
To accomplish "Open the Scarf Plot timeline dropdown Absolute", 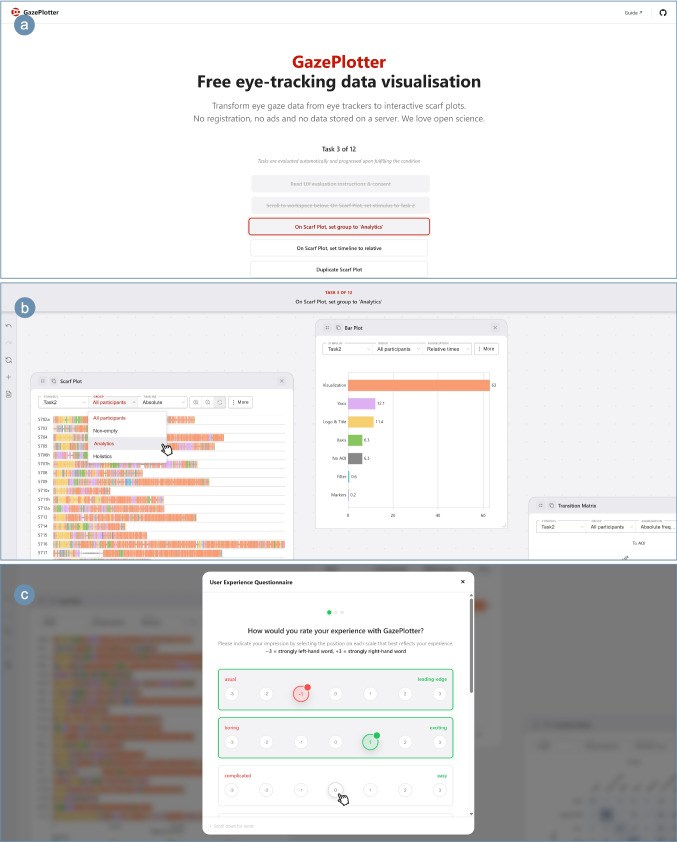I will 163,402.
